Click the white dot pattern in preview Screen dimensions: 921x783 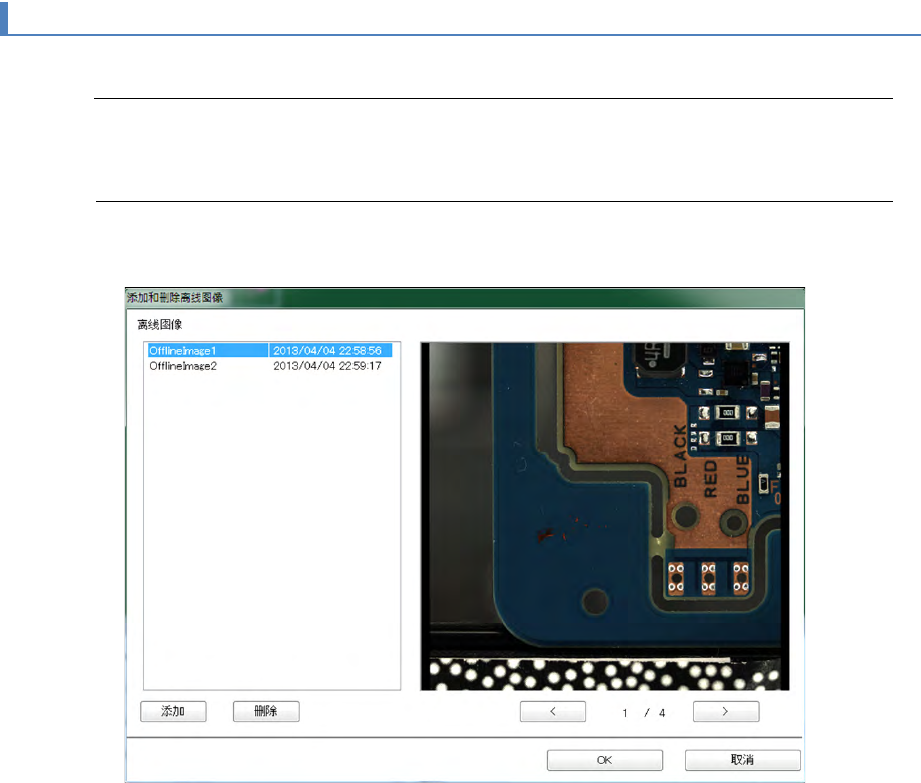pos(600,673)
